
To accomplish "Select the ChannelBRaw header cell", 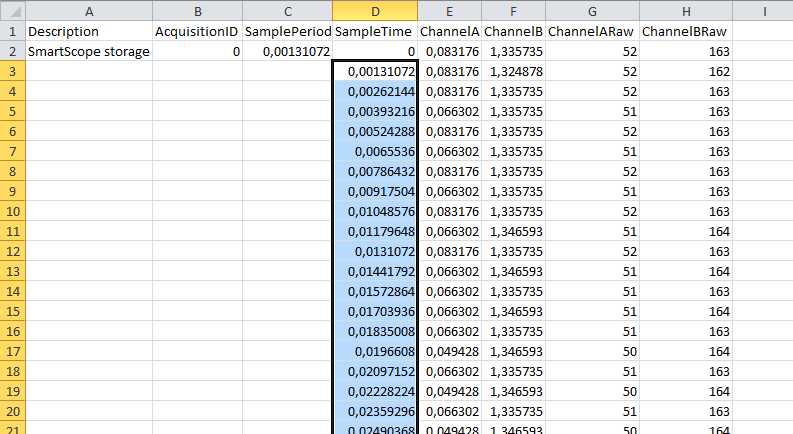I will (686, 31).
